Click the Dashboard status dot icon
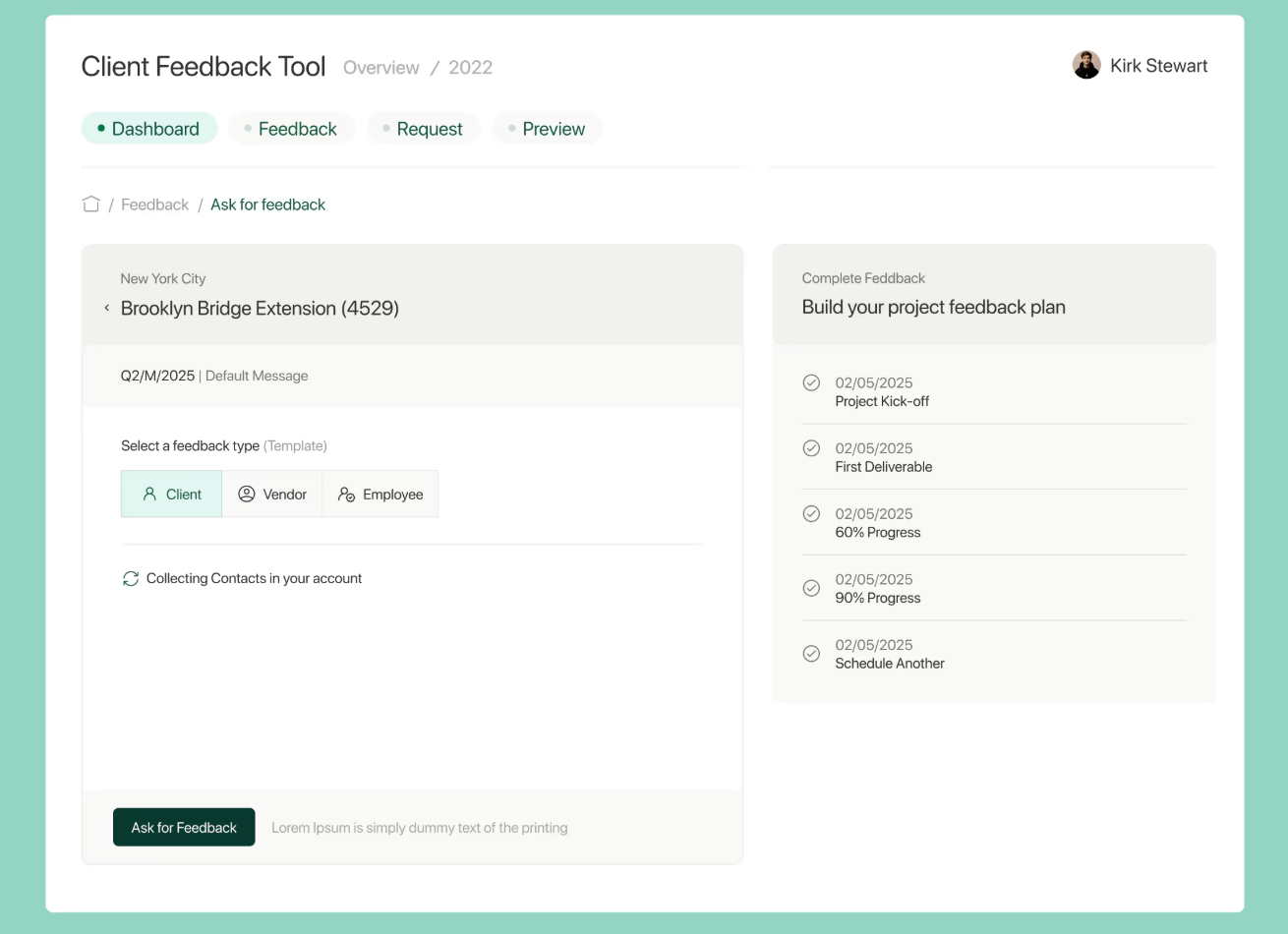 click(x=101, y=128)
